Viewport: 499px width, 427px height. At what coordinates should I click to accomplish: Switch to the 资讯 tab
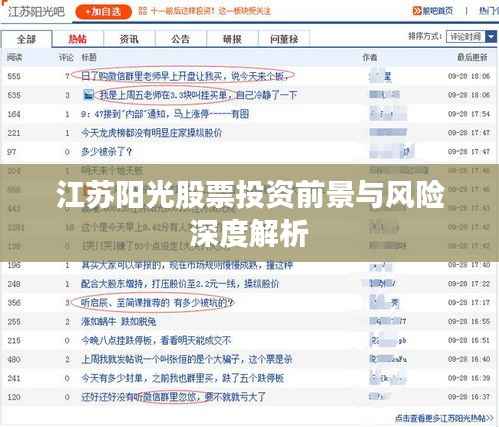(x=129, y=39)
